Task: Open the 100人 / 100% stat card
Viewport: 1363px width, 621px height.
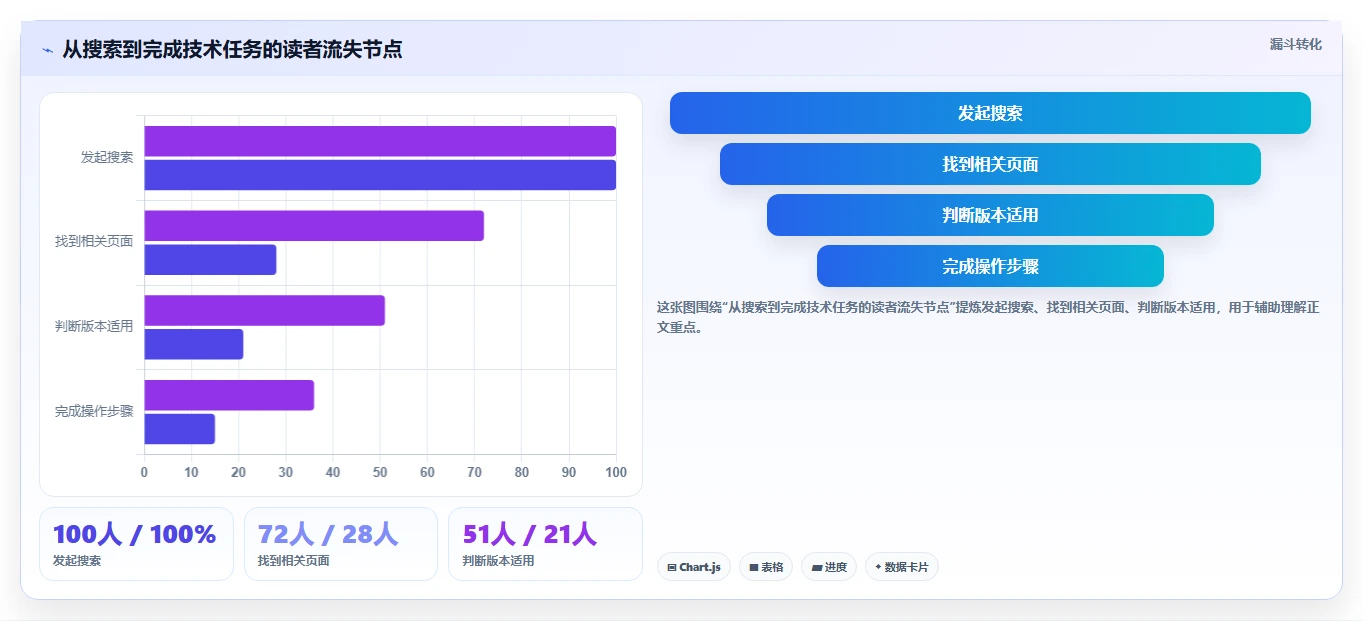Action: 136,544
